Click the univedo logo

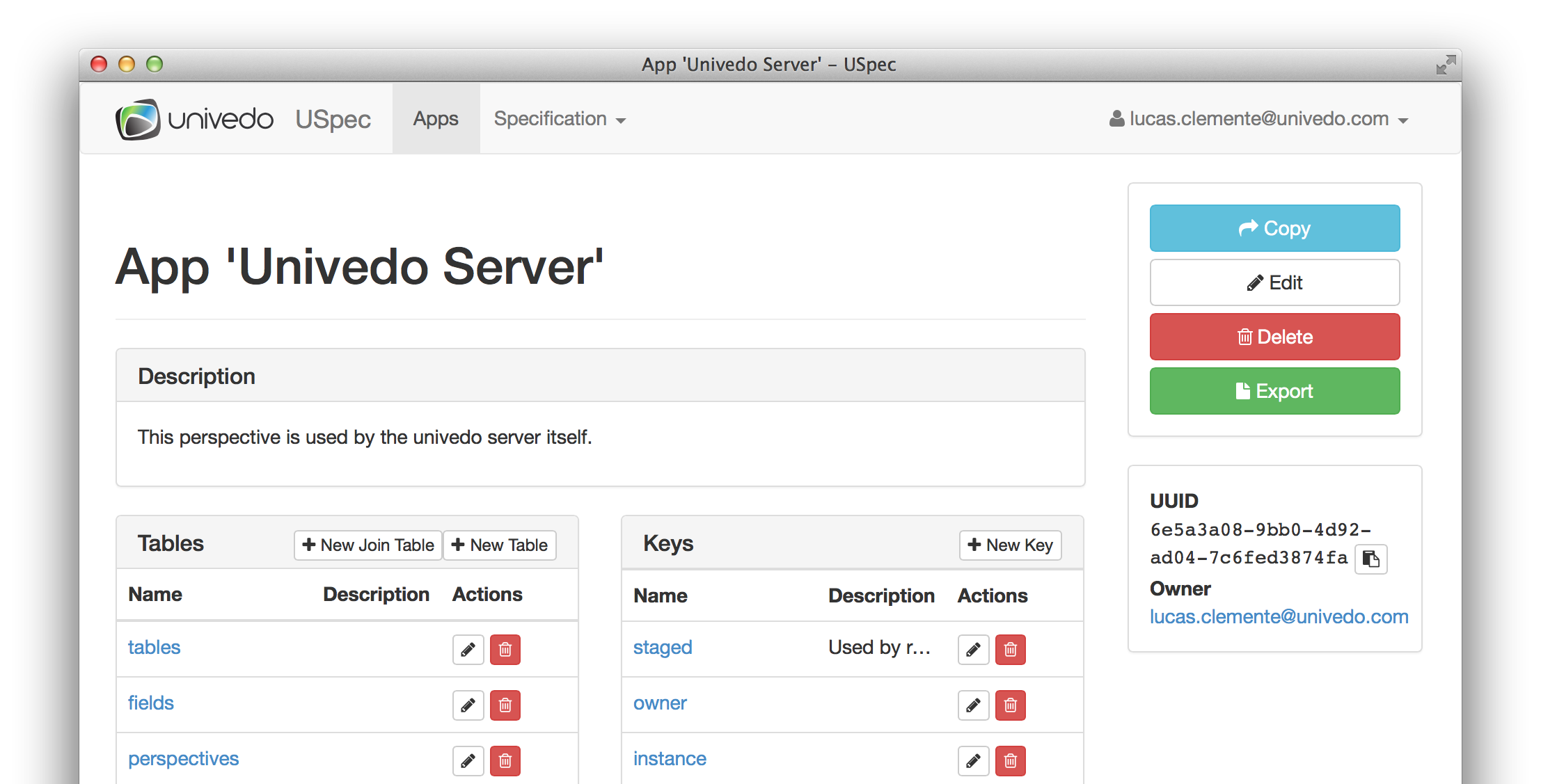(195, 119)
